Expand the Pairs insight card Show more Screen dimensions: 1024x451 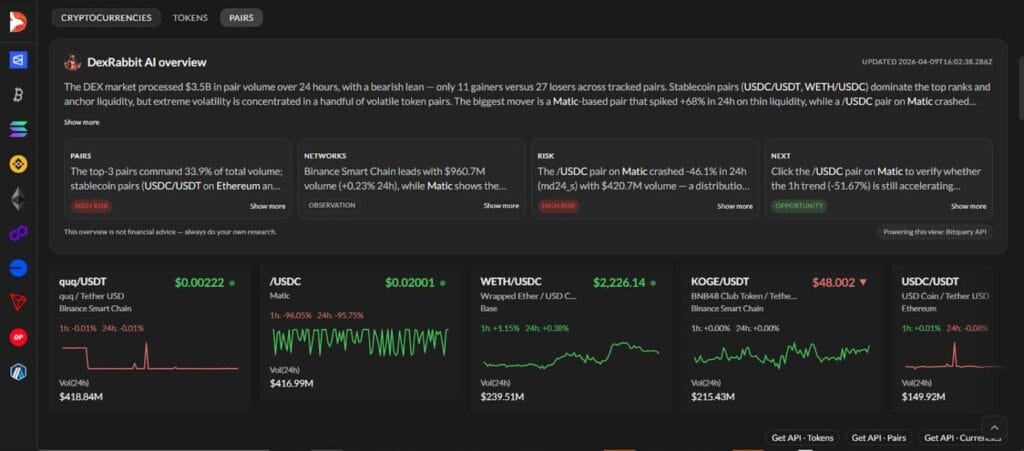tap(268, 206)
